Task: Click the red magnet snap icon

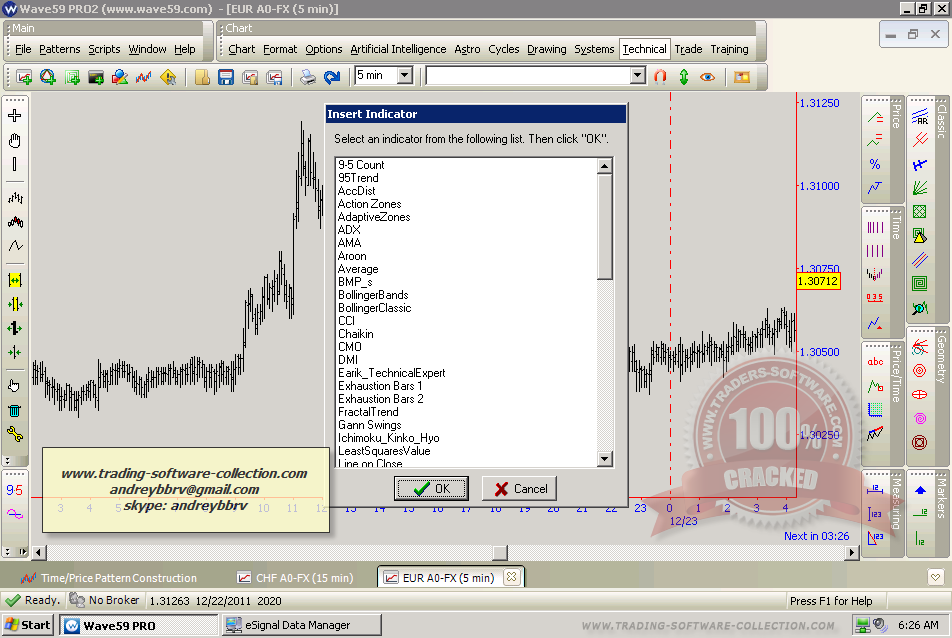Action: click(660, 76)
